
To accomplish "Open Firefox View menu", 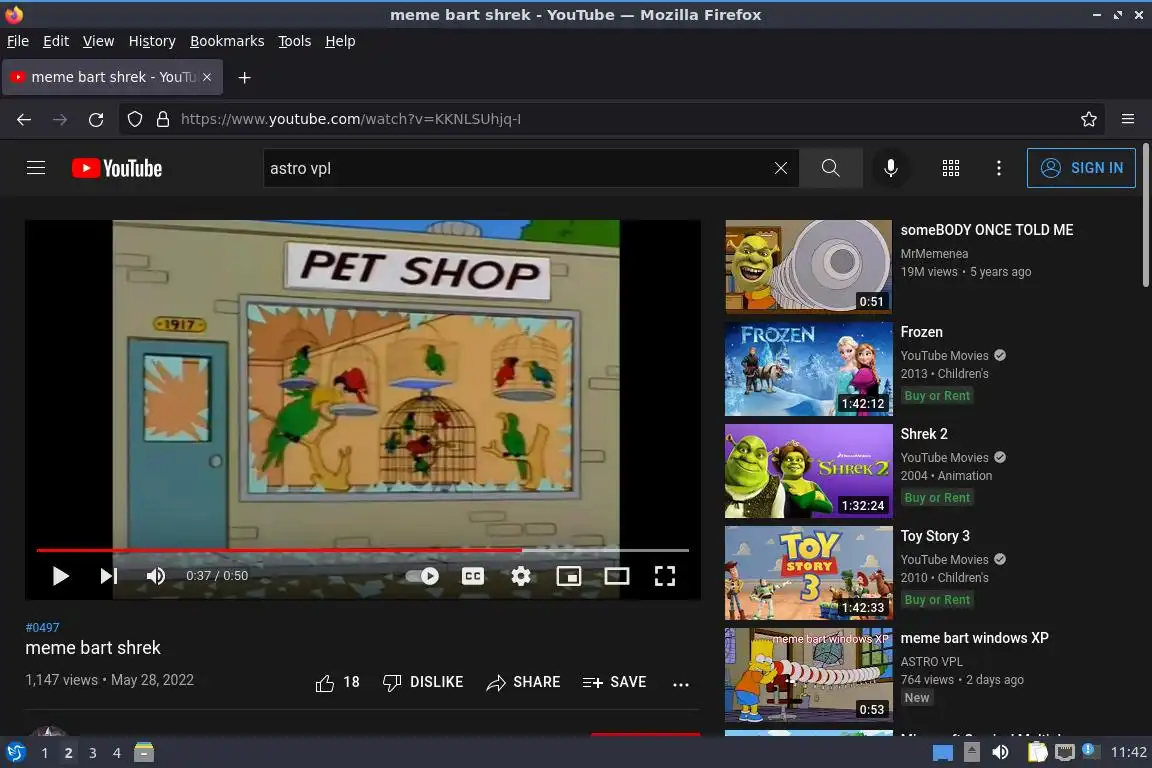I will (98, 41).
